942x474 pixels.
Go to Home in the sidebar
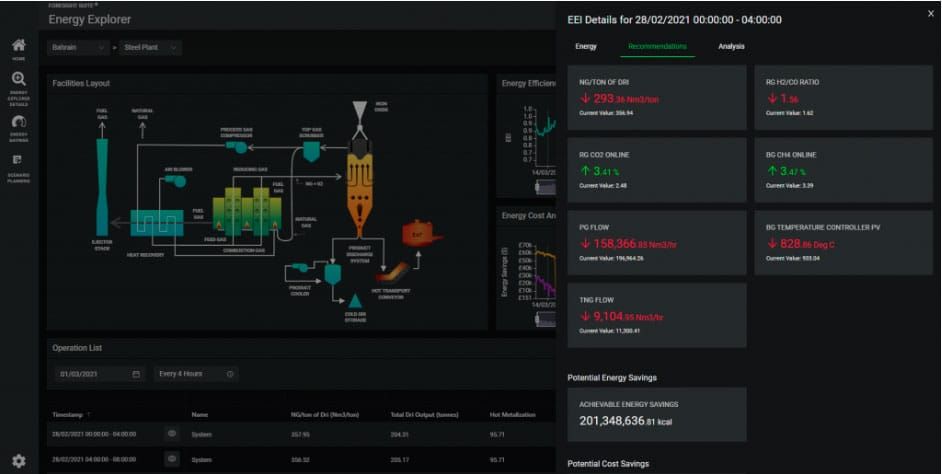(19, 47)
